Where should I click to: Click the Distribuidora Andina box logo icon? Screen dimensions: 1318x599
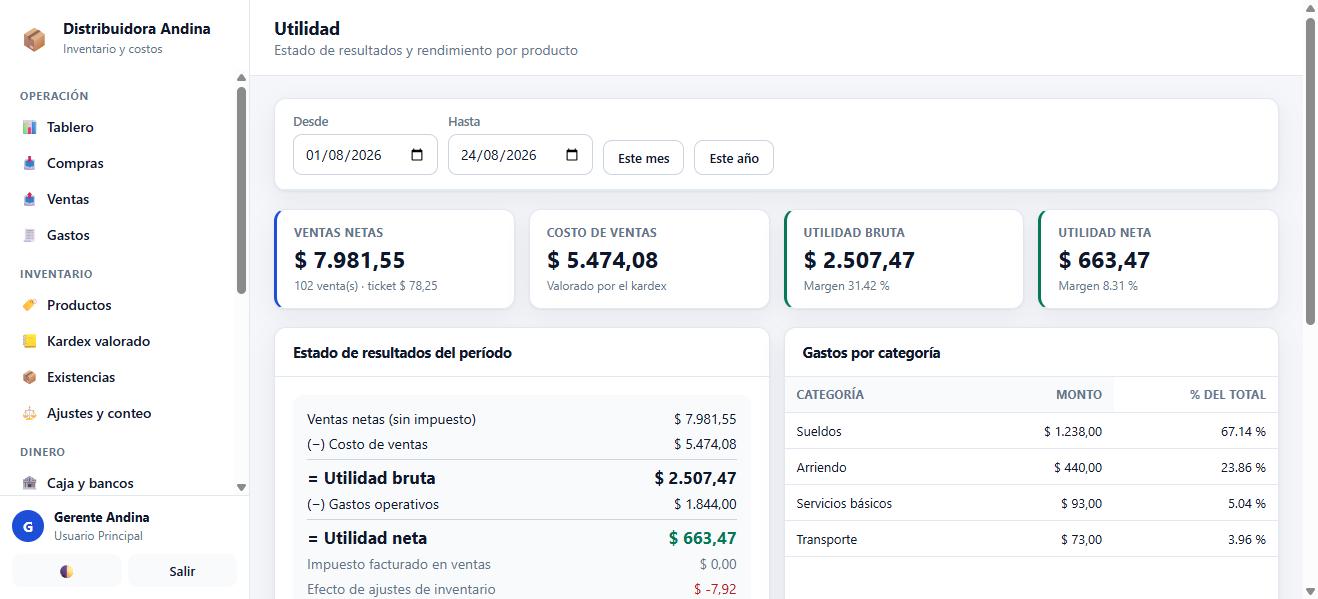pos(34,39)
